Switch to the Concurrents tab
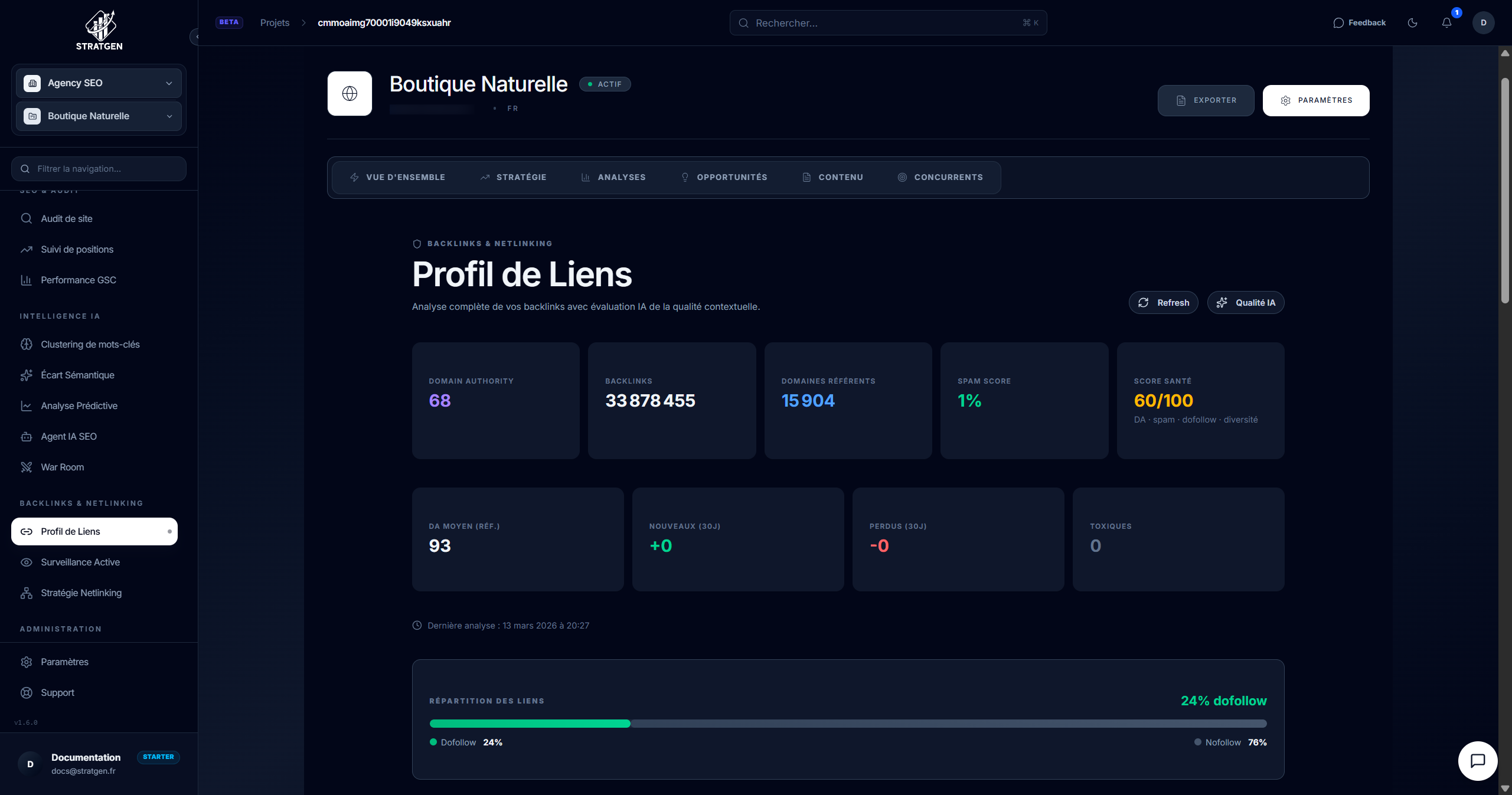1512x795 pixels. click(x=940, y=177)
